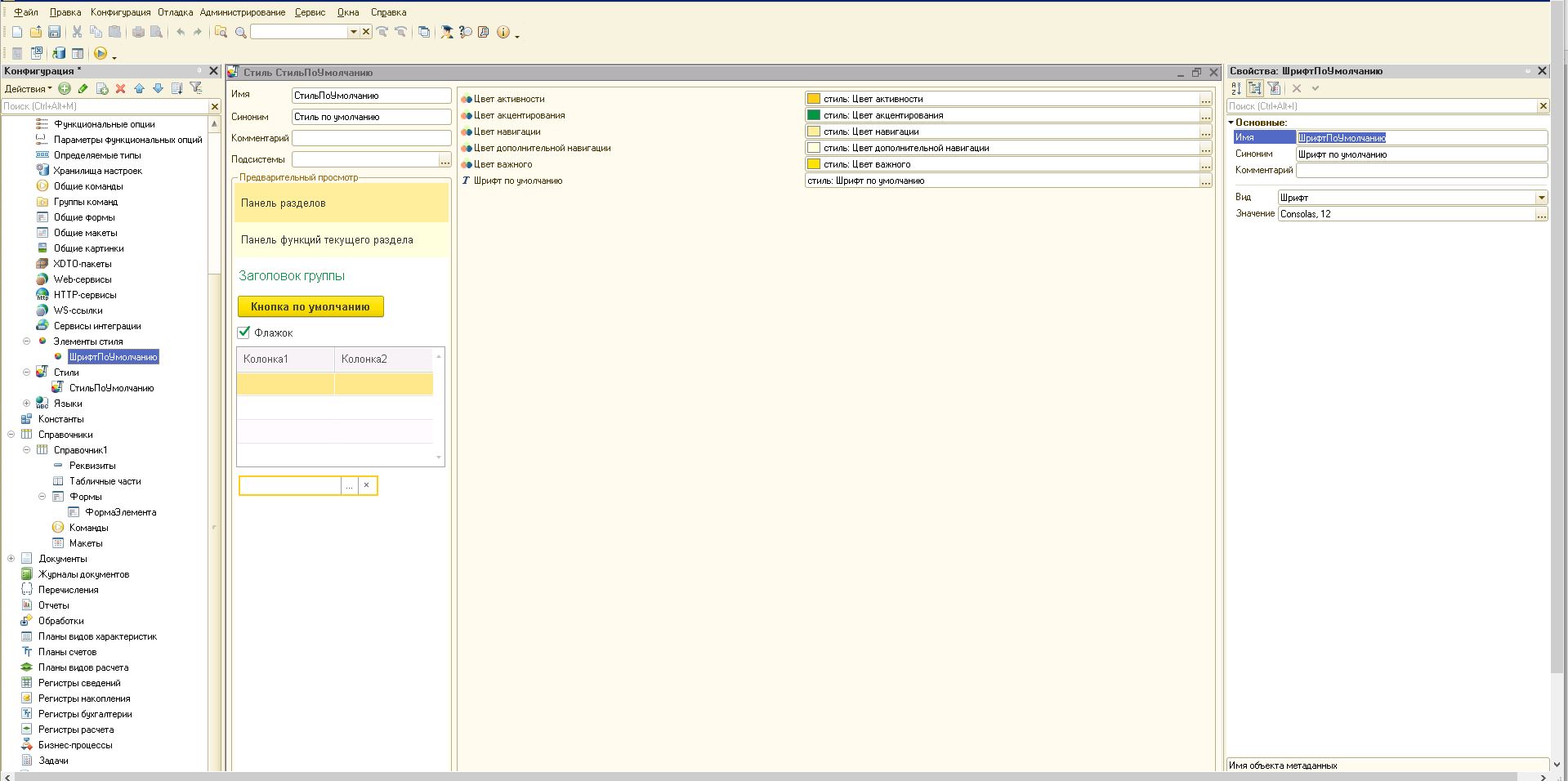Click the Колонка2 header in preview table
The image size is (1568, 781).
pyautogui.click(x=383, y=359)
